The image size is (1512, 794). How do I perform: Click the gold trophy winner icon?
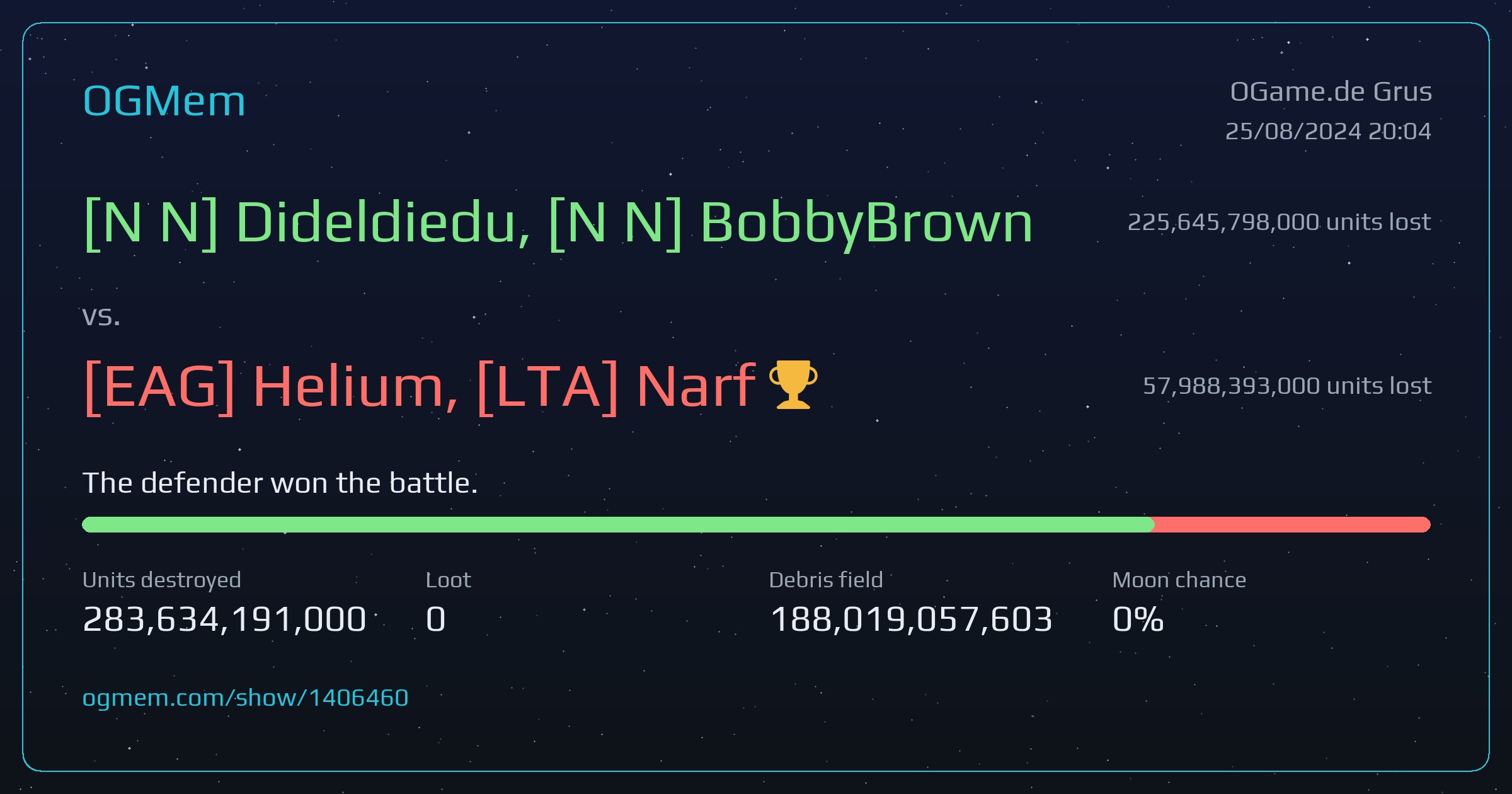793,384
